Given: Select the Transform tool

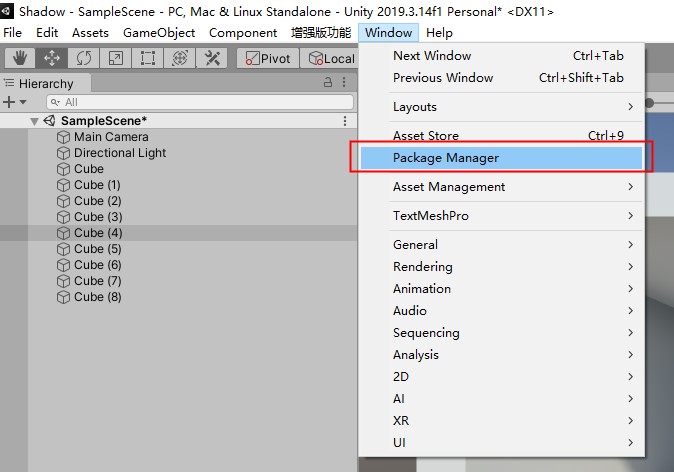Looking at the screenshot, I should coord(180,58).
